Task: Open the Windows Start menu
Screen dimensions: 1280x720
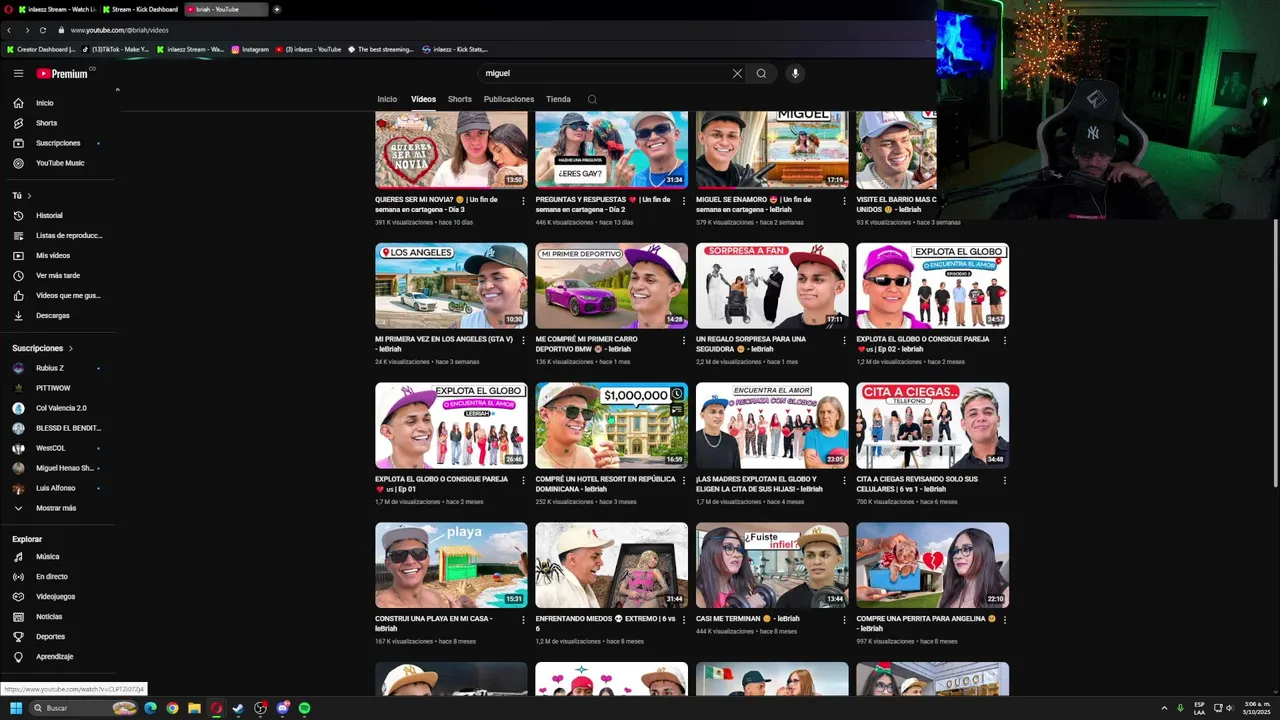Action: coord(16,708)
